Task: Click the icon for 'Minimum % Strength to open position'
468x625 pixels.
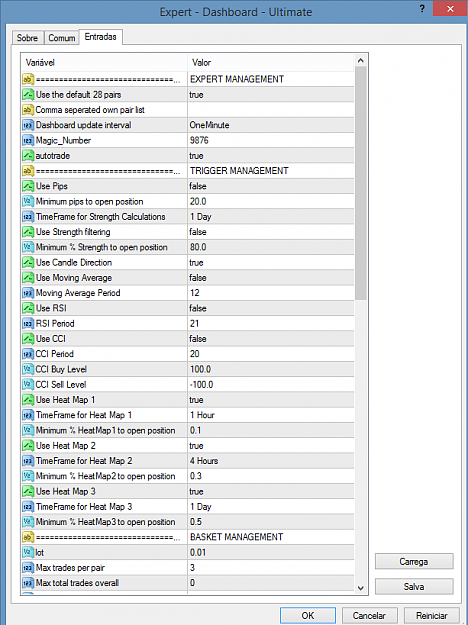Action: pyautogui.click(x=28, y=247)
